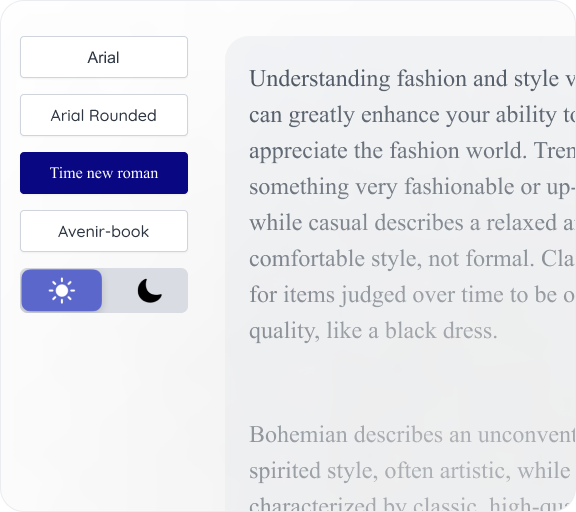Switch to light mode sun icon
The height and width of the screenshot is (512, 576).
pyautogui.click(x=62, y=290)
